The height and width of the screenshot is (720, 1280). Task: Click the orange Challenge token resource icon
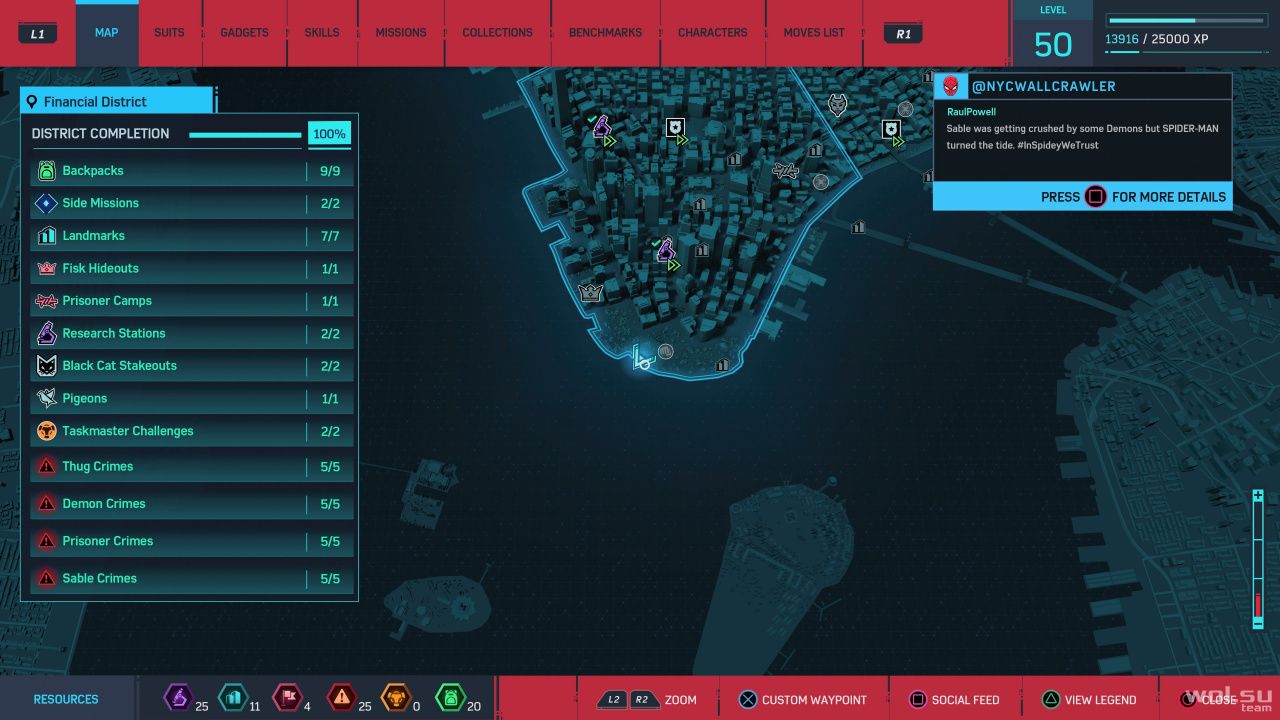click(x=396, y=697)
